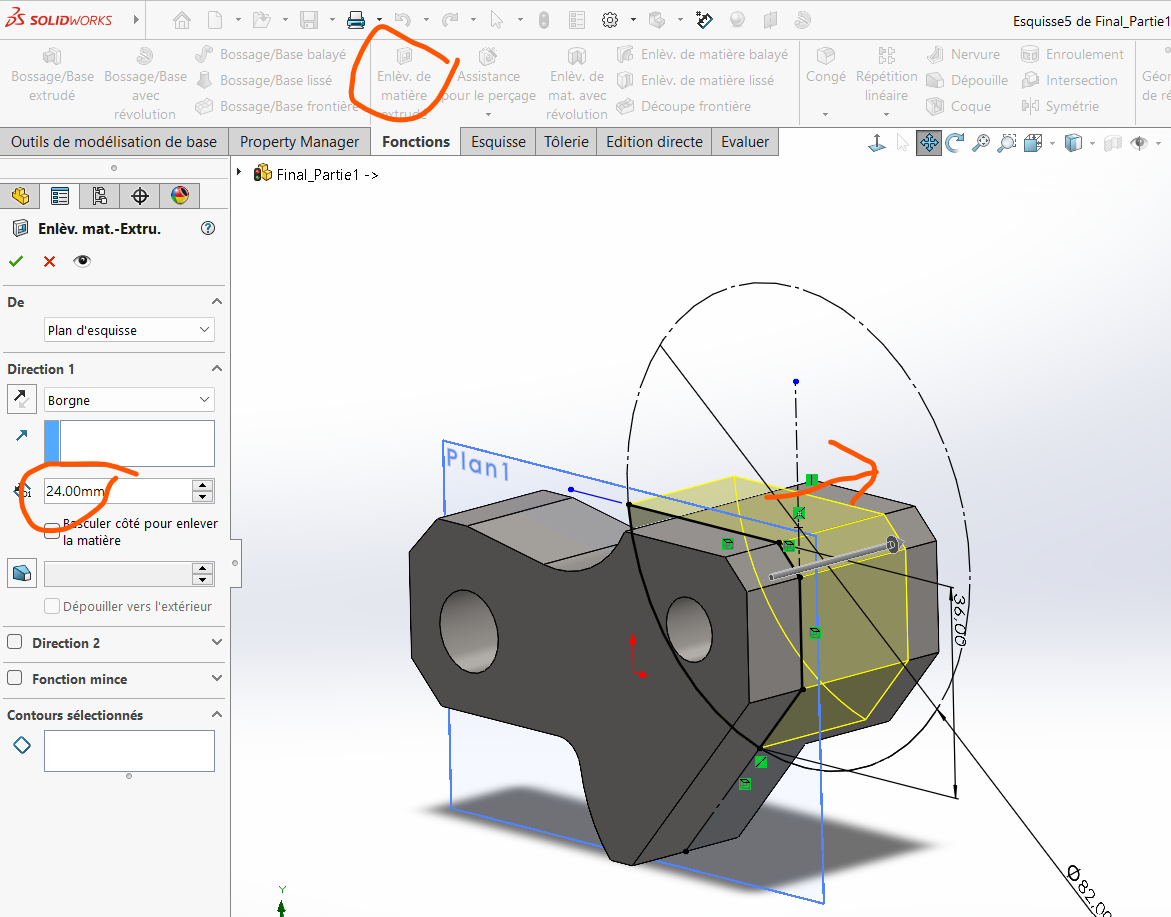Click the Dépouille command
This screenshot has height=917, width=1171.
pos(967,81)
